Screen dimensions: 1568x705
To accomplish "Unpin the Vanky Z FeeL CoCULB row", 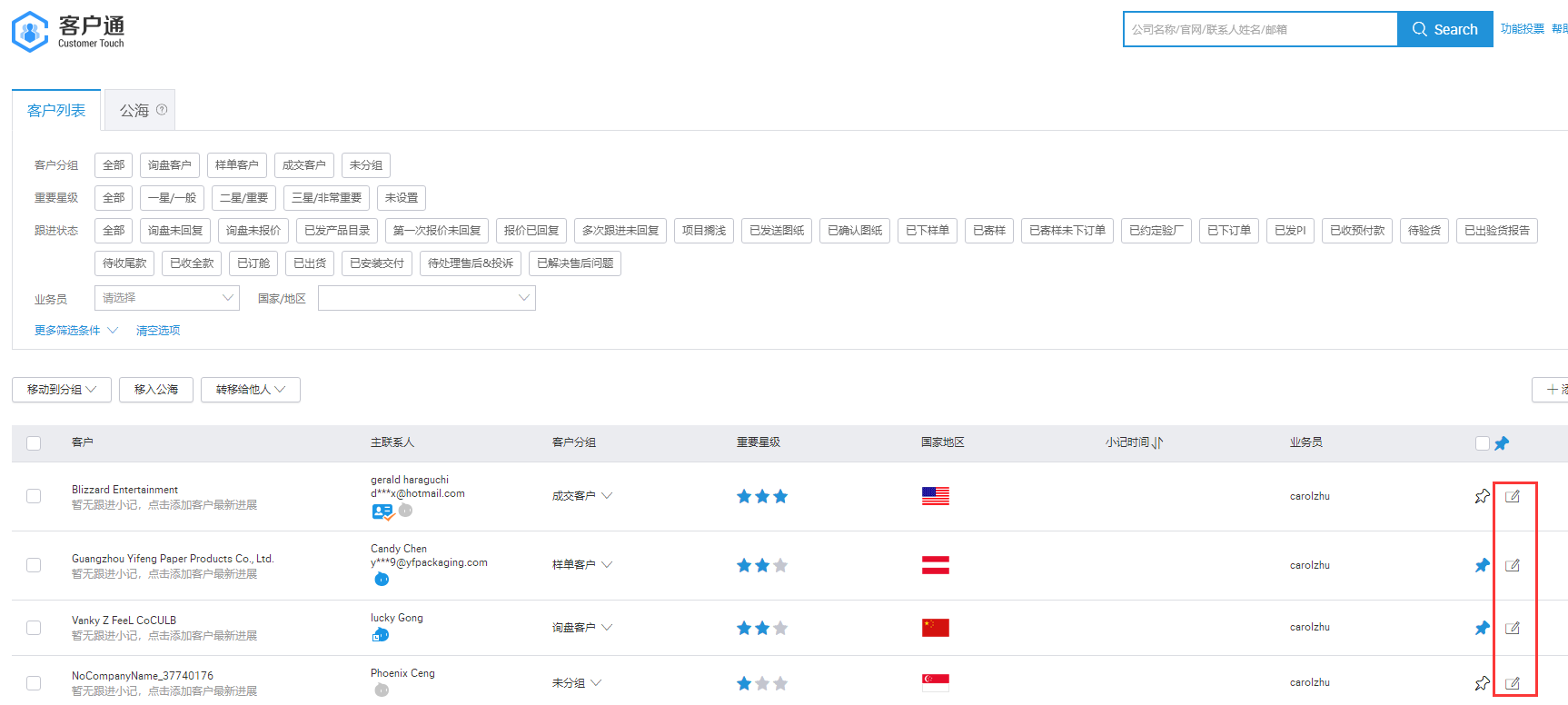I will [1483, 628].
